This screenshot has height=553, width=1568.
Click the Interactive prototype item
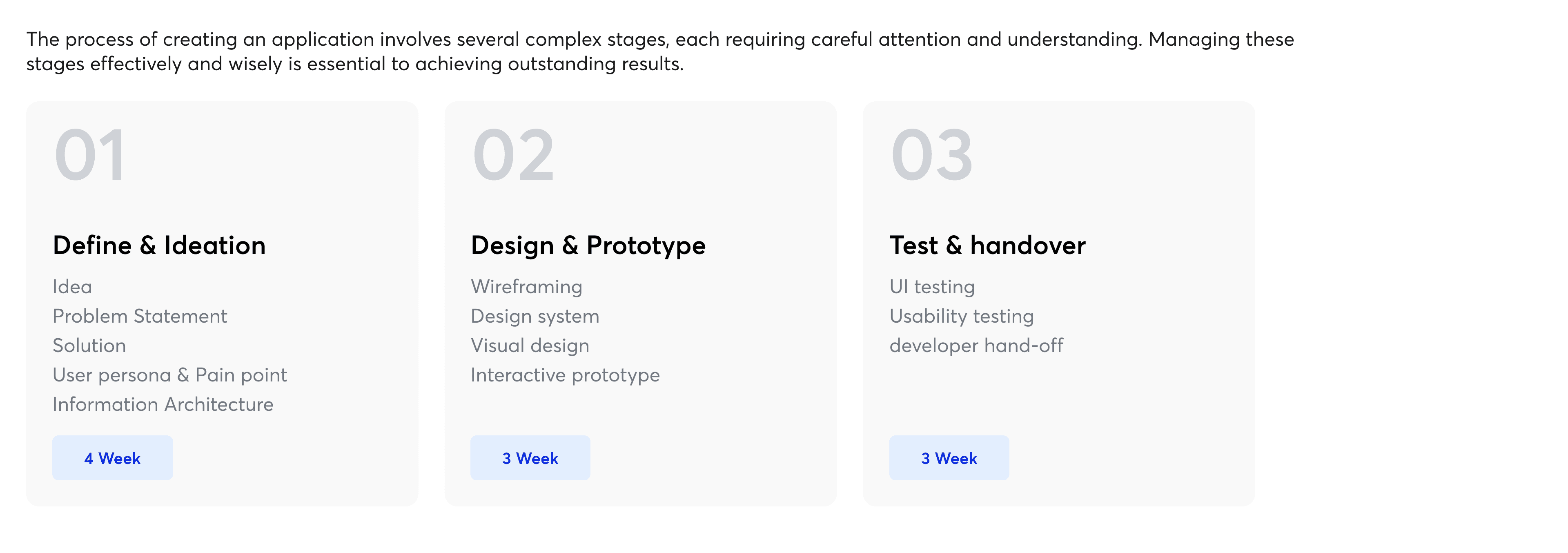click(x=566, y=375)
